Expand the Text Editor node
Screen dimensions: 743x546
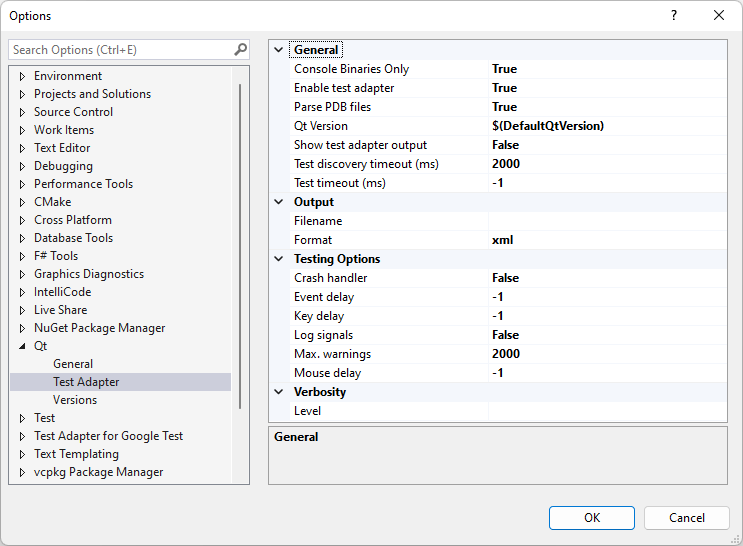coord(22,148)
